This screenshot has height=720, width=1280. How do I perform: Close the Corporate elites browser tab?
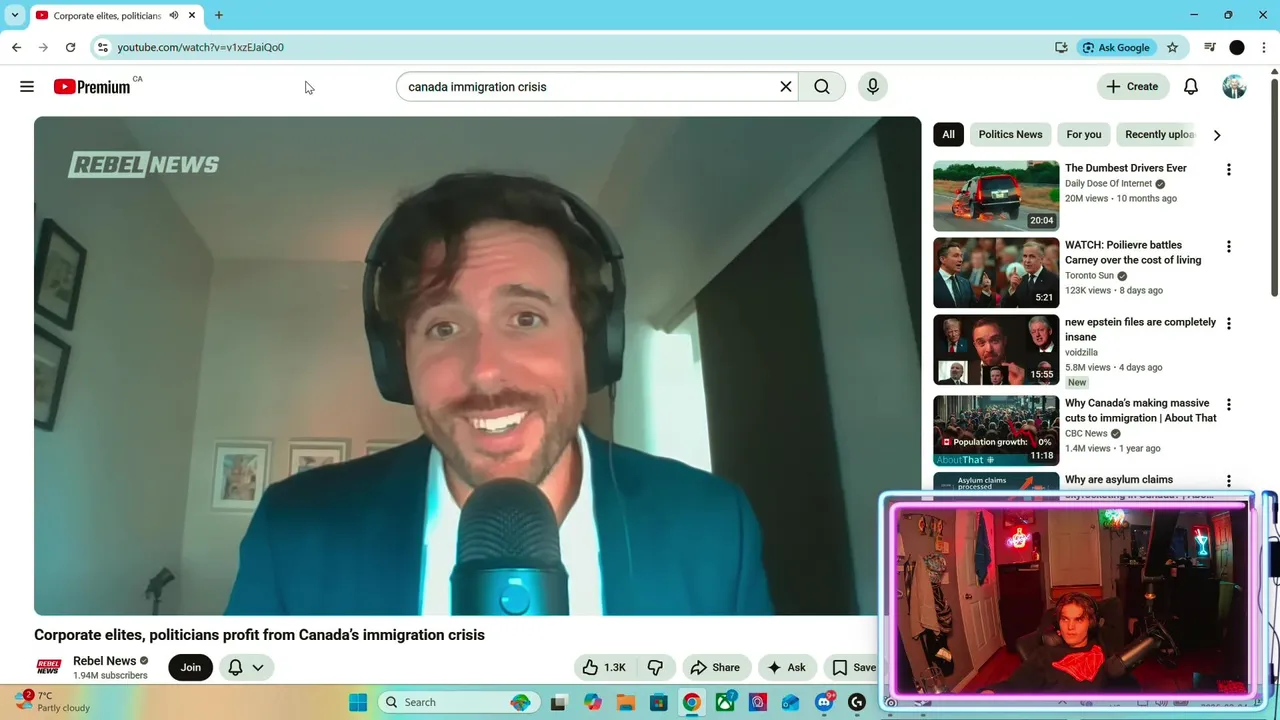(192, 15)
